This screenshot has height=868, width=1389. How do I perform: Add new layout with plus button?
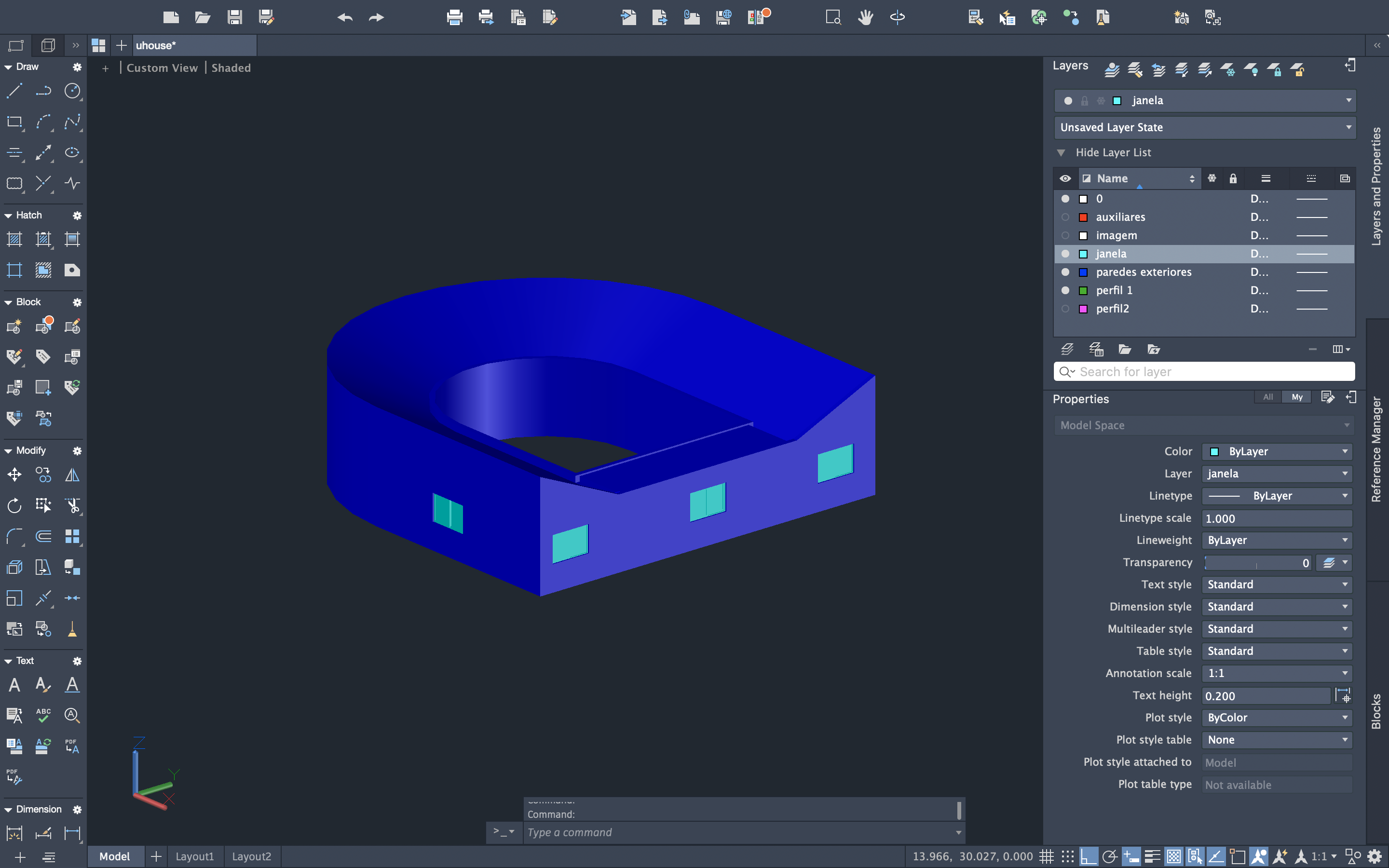(x=156, y=856)
